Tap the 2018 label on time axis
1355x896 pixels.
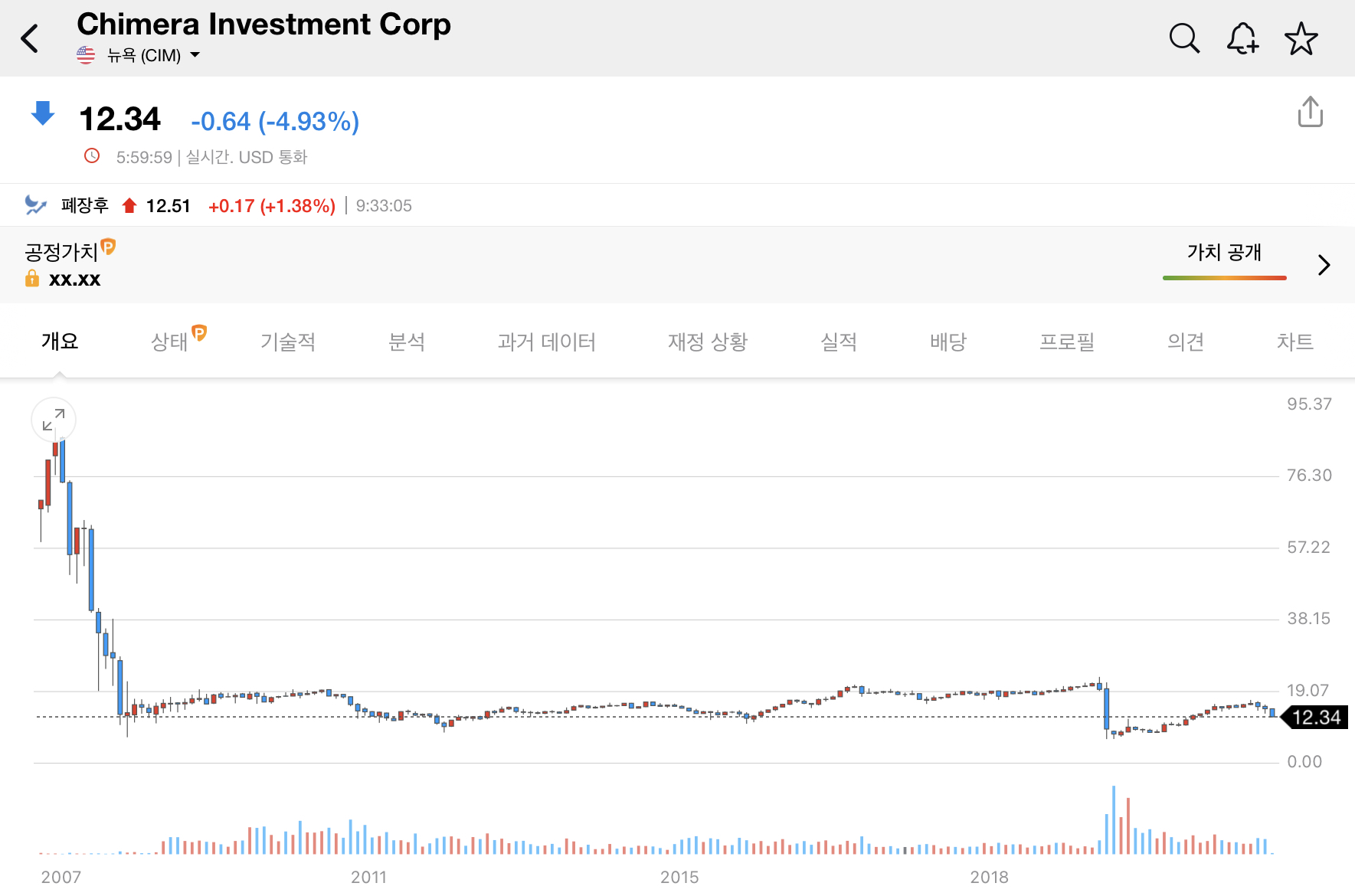[x=989, y=877]
